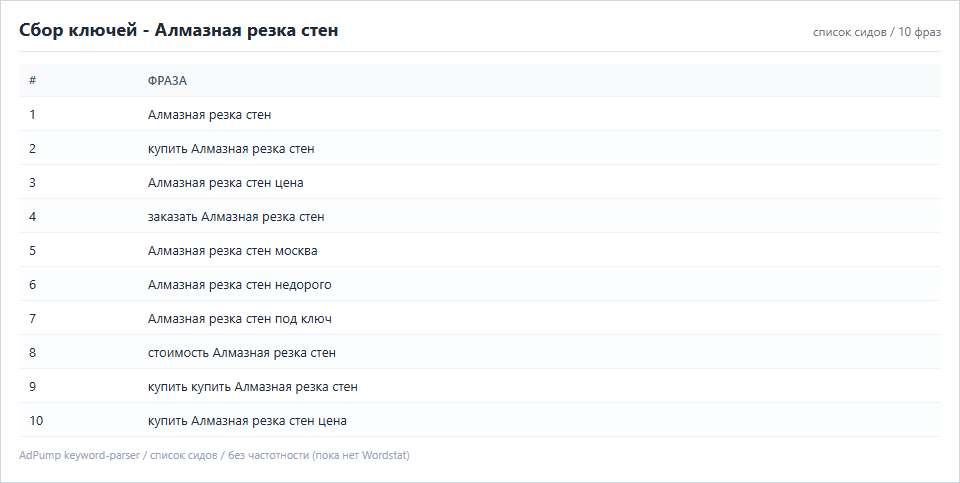Select phrase "Алмазная резка стен москва"
Viewport: 960px width, 483px height.
232,251
